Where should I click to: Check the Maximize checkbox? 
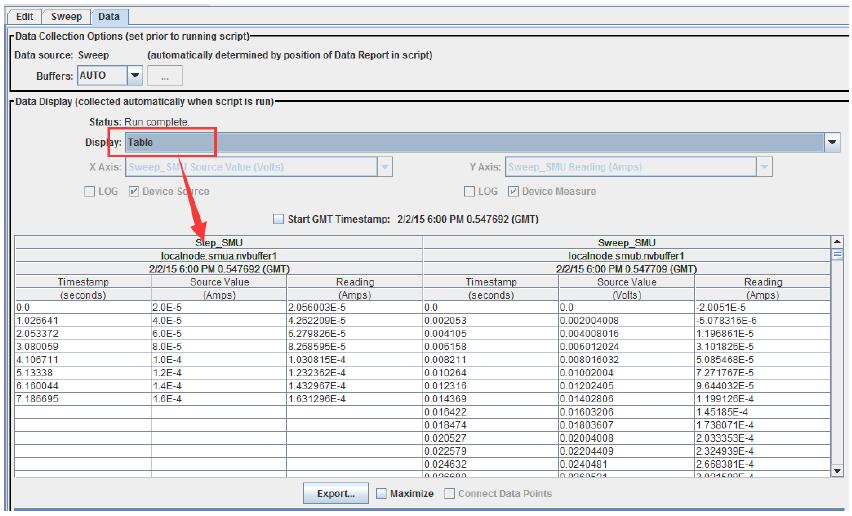pyautogui.click(x=381, y=493)
